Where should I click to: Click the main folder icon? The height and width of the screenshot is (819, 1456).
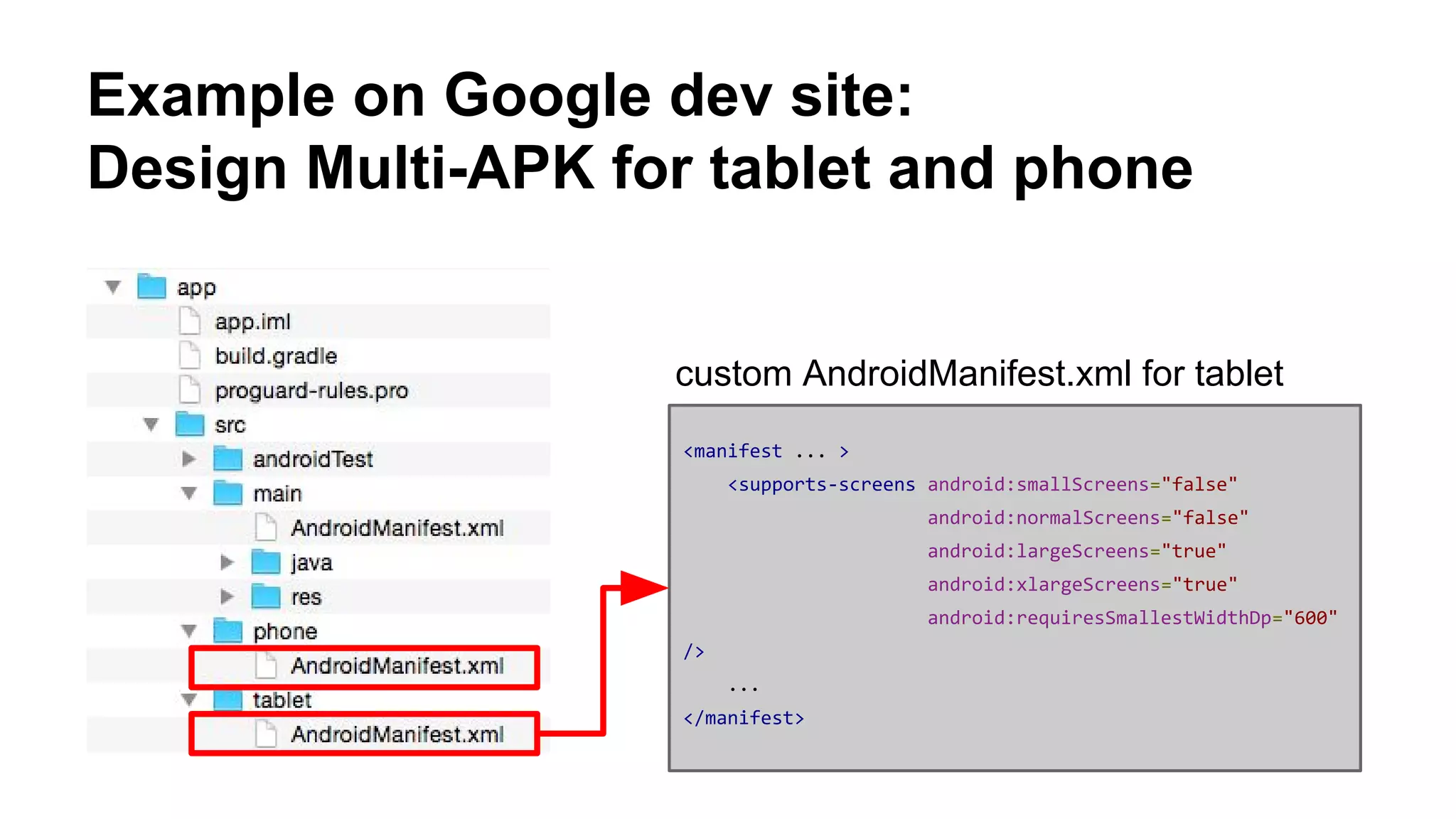click(228, 492)
